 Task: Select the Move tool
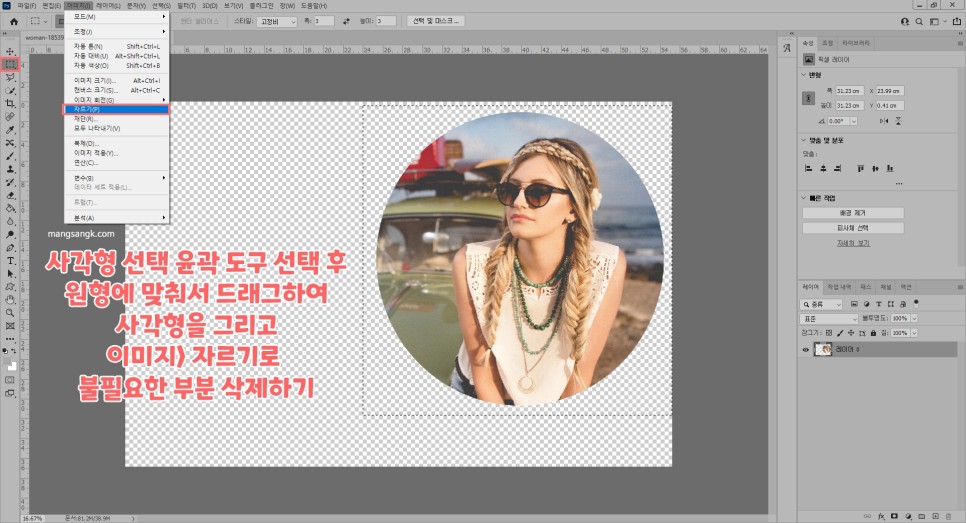tap(10, 52)
